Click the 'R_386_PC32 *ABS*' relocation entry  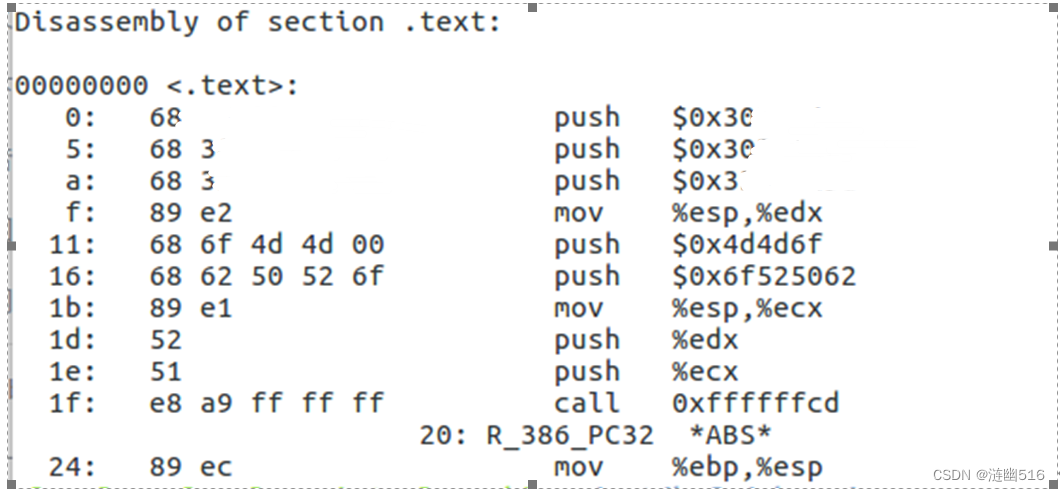628,435
